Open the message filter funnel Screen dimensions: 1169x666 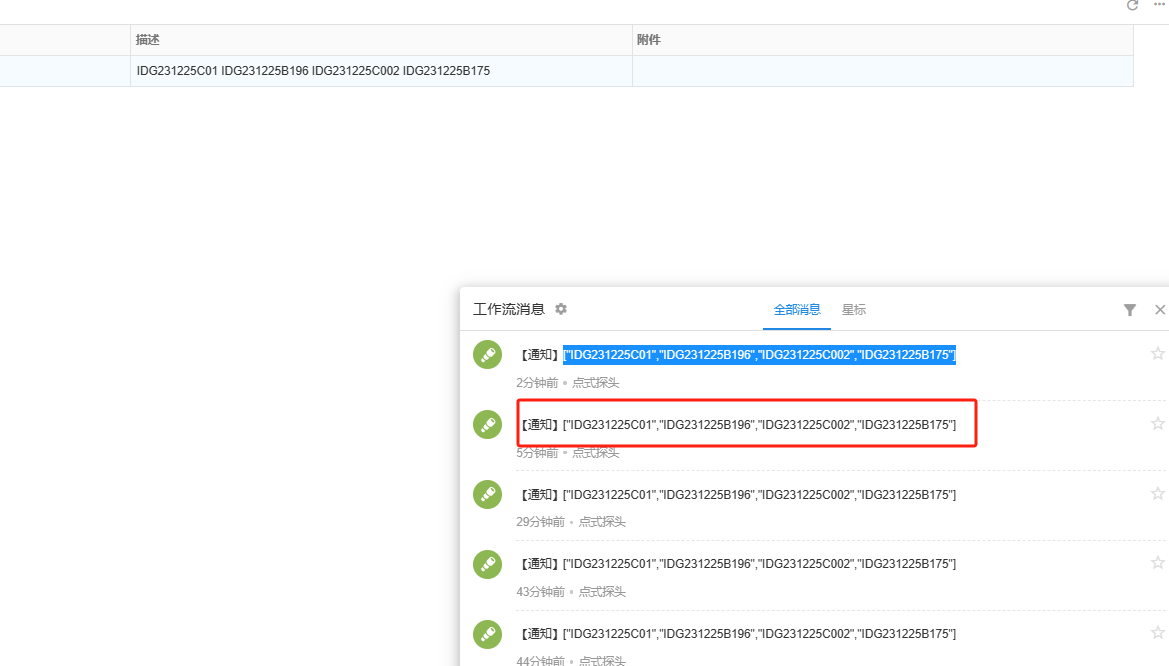[x=1129, y=310]
